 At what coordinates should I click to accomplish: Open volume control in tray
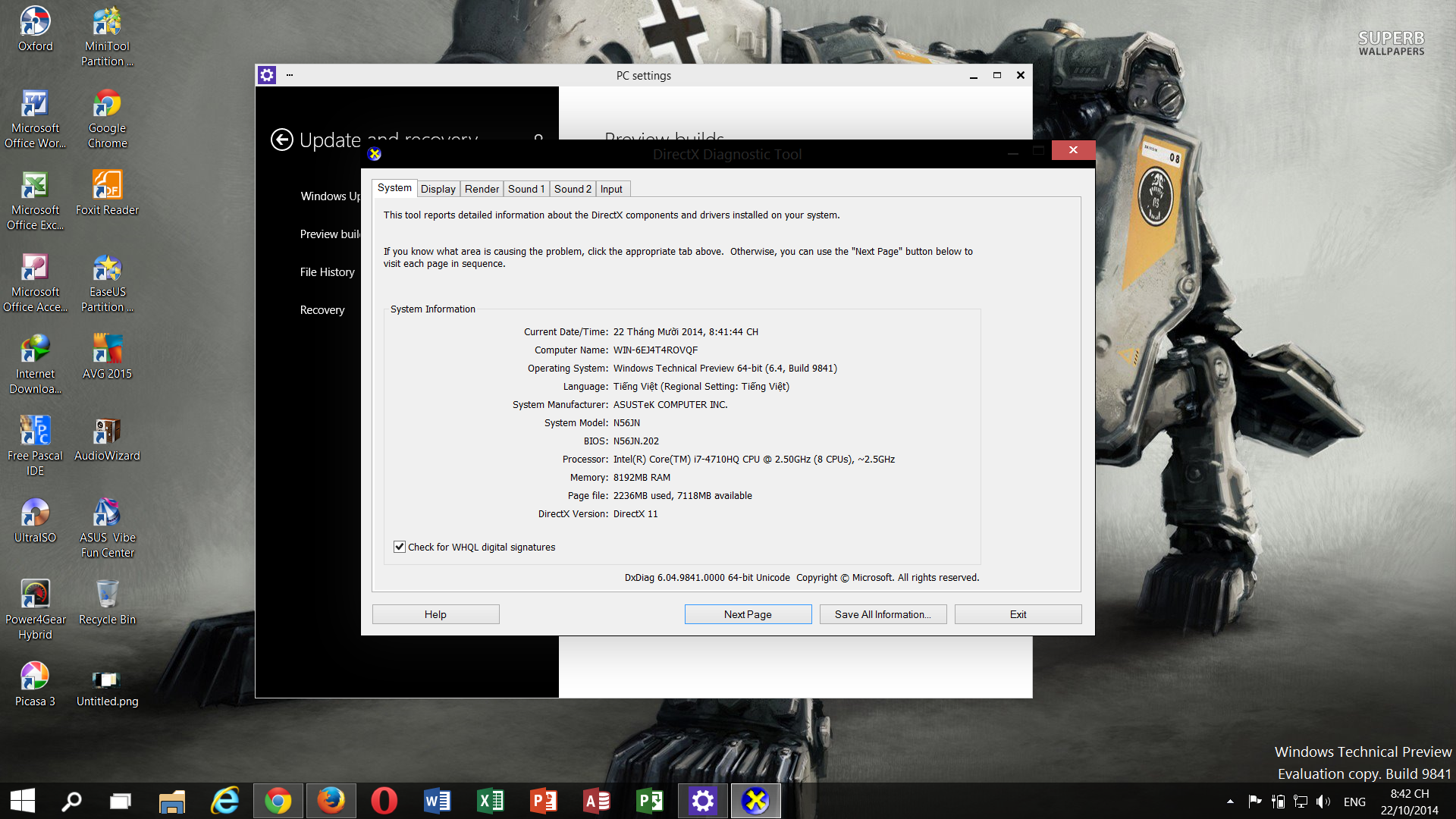[1323, 802]
